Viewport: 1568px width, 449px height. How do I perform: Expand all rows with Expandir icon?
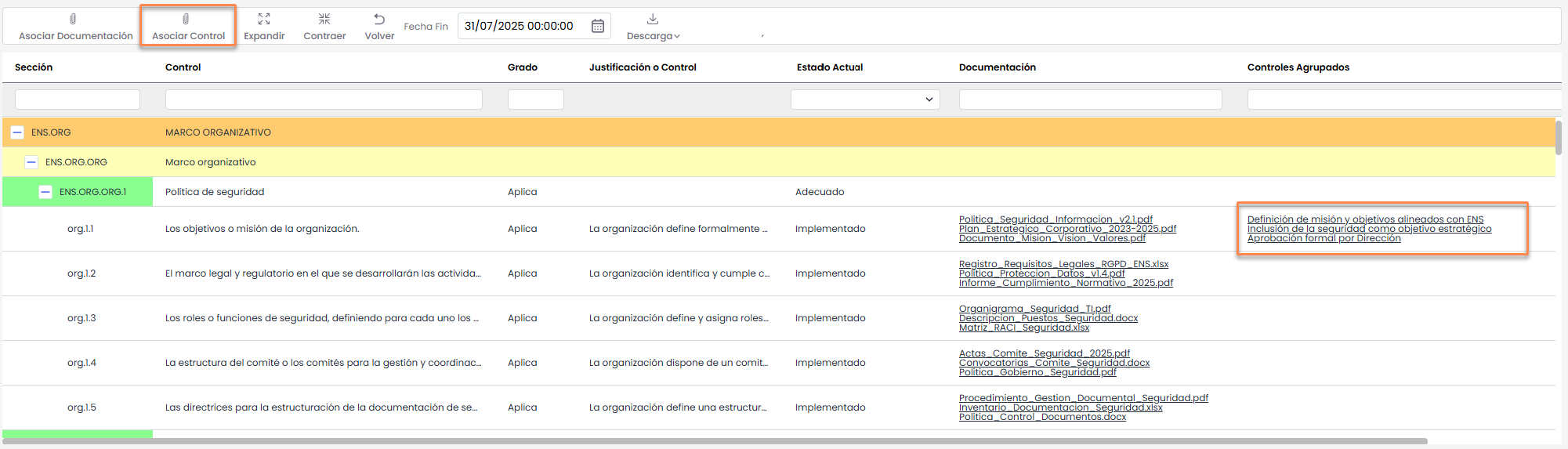[x=264, y=19]
